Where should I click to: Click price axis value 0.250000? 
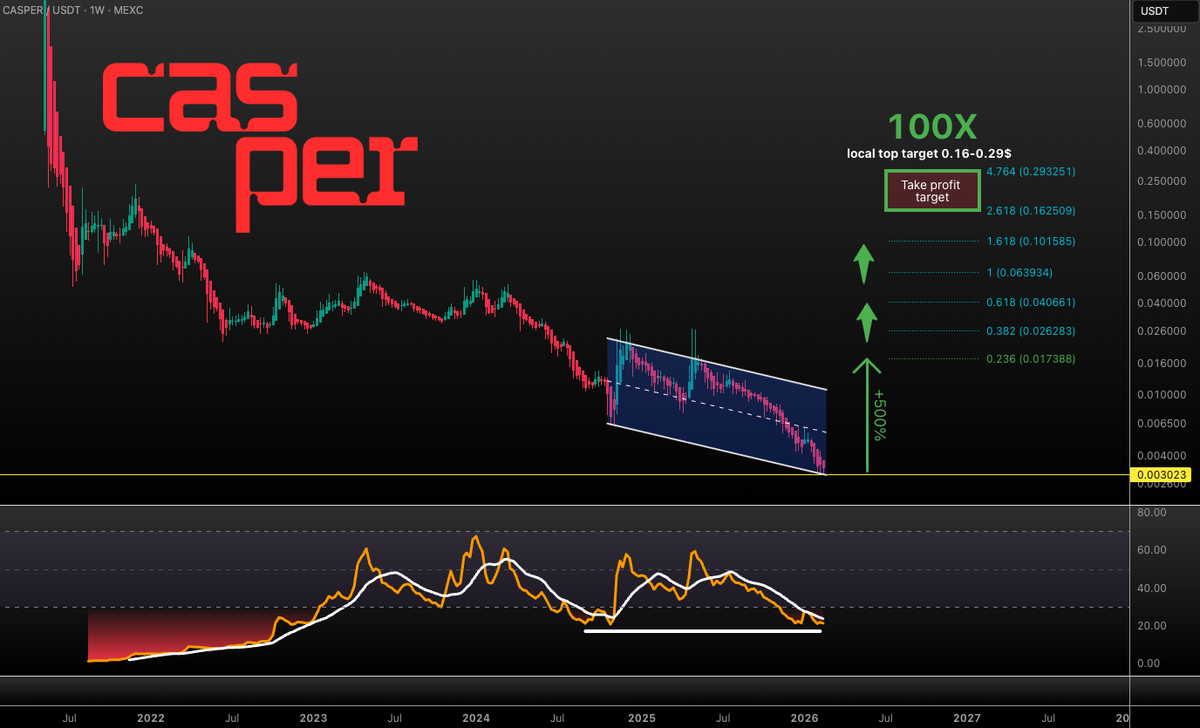click(1163, 181)
